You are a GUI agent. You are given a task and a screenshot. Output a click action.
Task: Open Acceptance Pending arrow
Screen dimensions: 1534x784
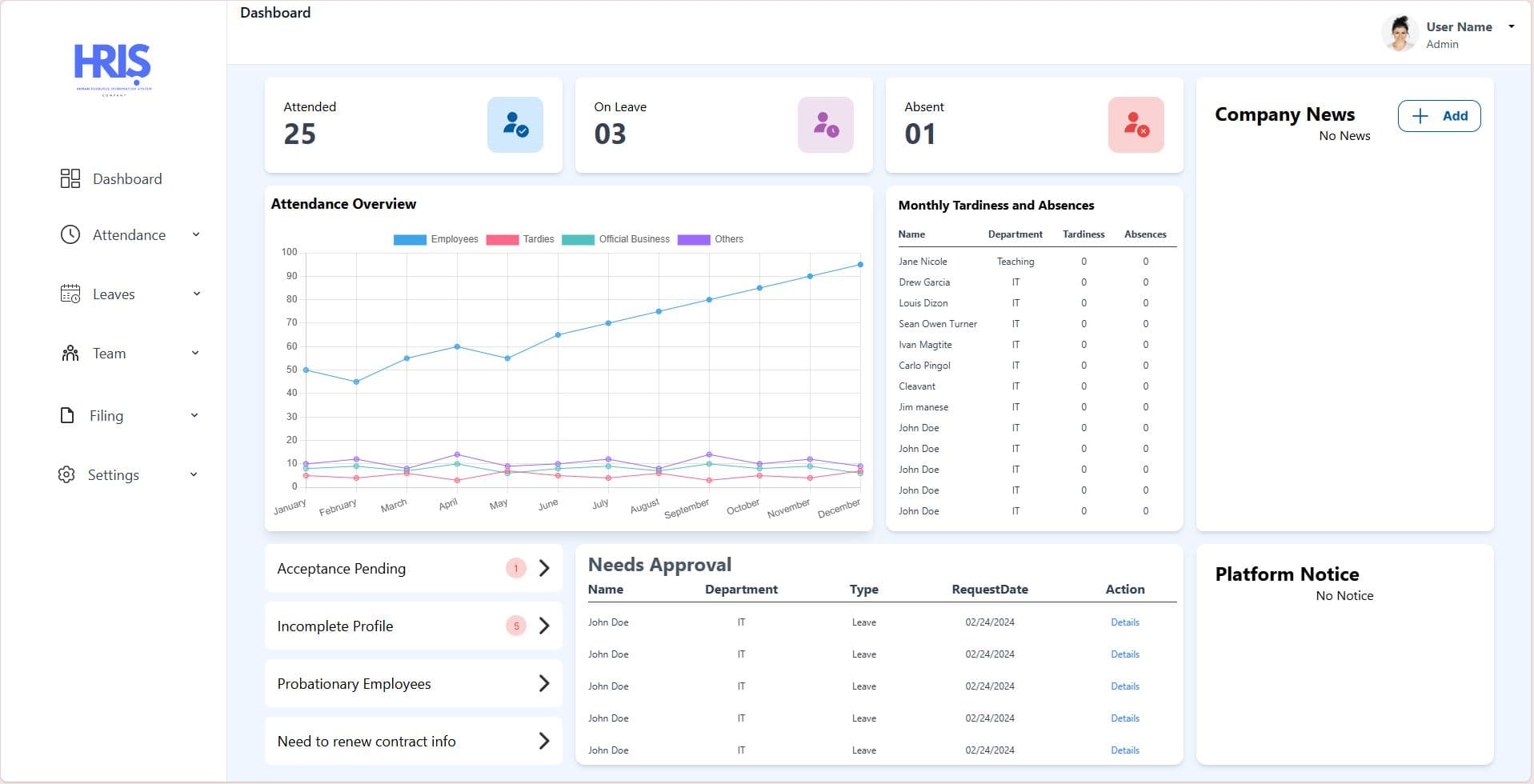tap(544, 568)
